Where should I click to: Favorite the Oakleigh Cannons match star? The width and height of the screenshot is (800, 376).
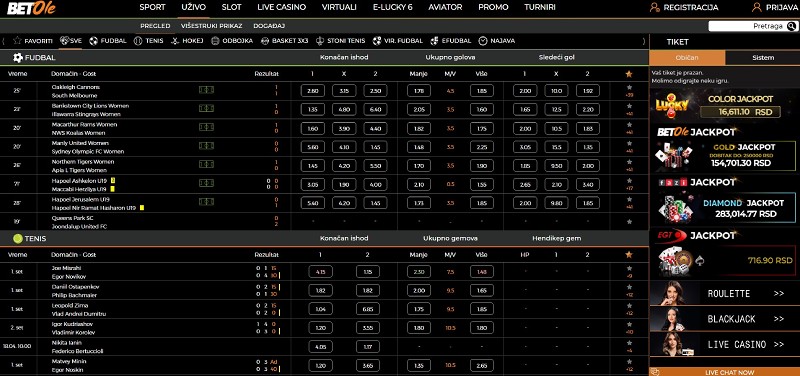(629, 87)
